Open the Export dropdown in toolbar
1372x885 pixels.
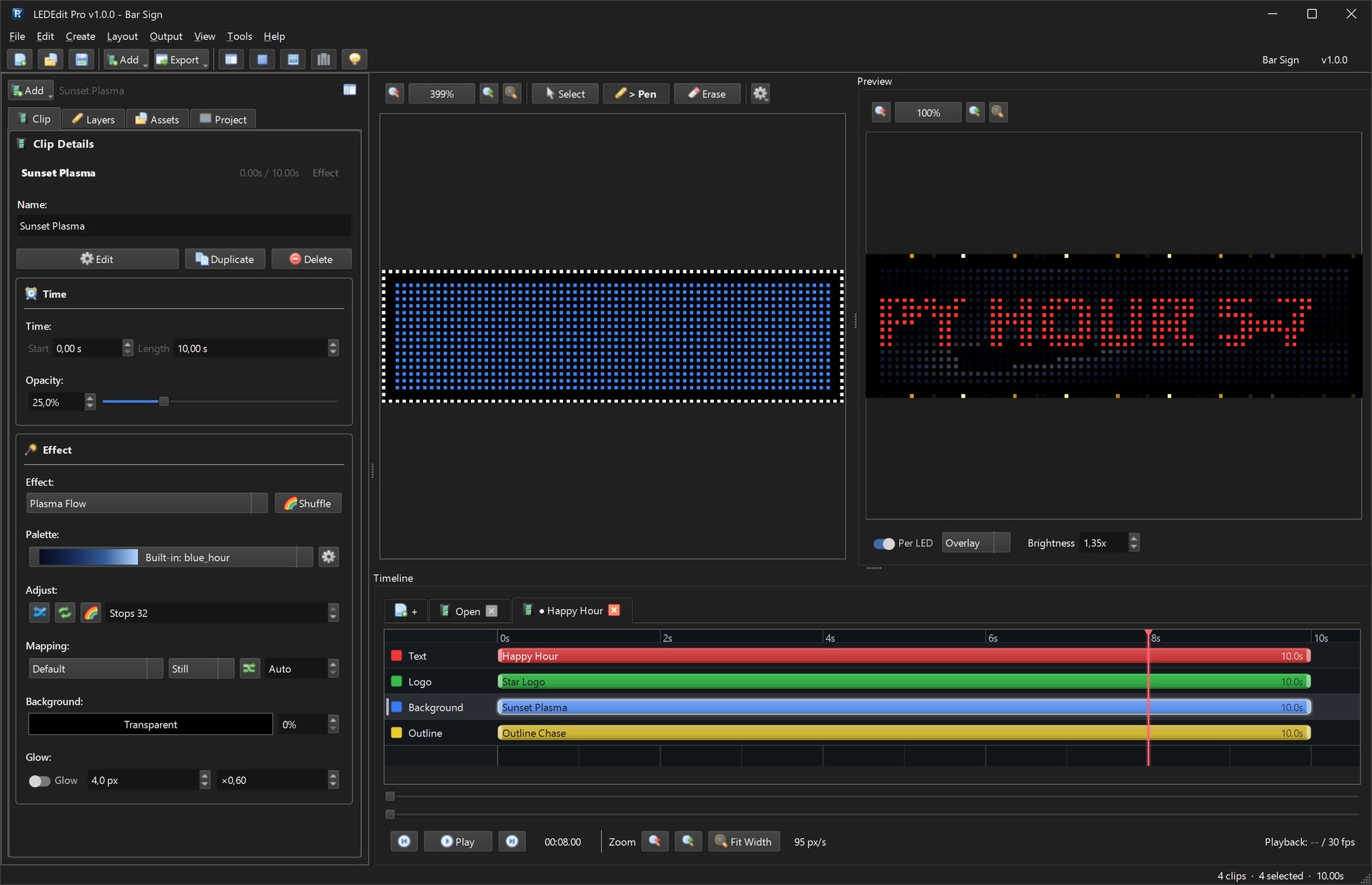(x=182, y=59)
